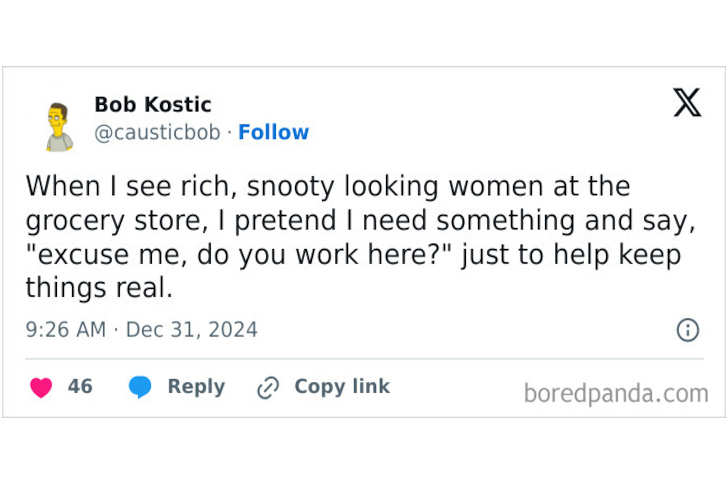Follow the @causticbob account
Viewport: 728px width, 485px height.
273,132
